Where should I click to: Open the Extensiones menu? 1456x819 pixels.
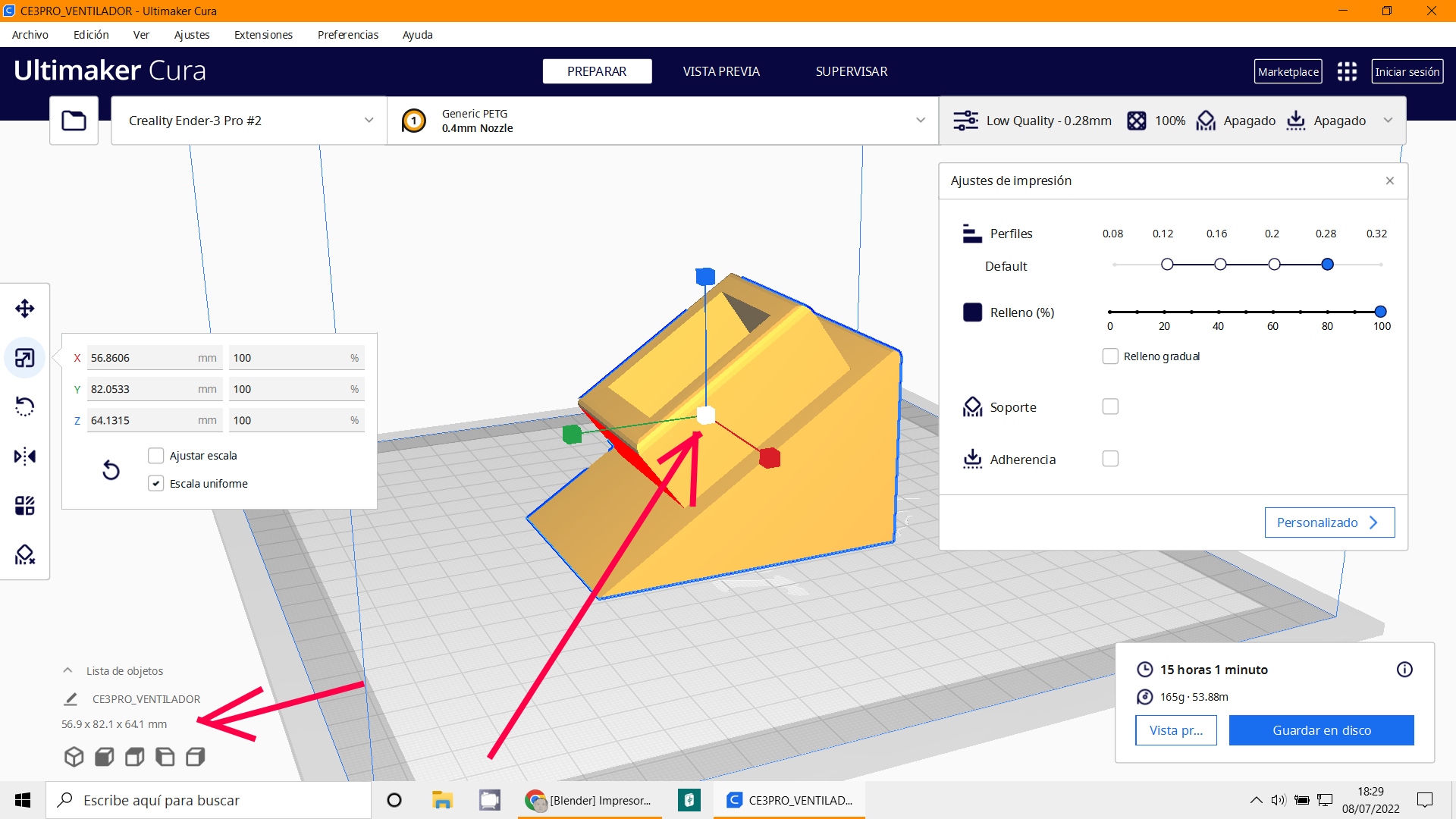[263, 35]
